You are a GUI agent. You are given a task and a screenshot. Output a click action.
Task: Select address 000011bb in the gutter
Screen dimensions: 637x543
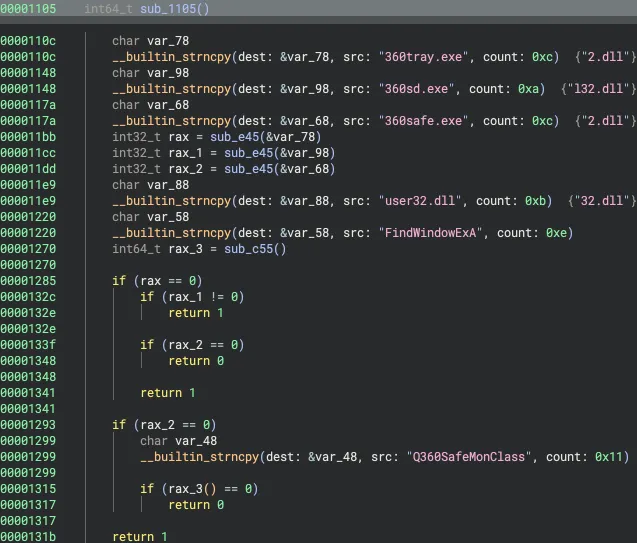(x=28, y=137)
